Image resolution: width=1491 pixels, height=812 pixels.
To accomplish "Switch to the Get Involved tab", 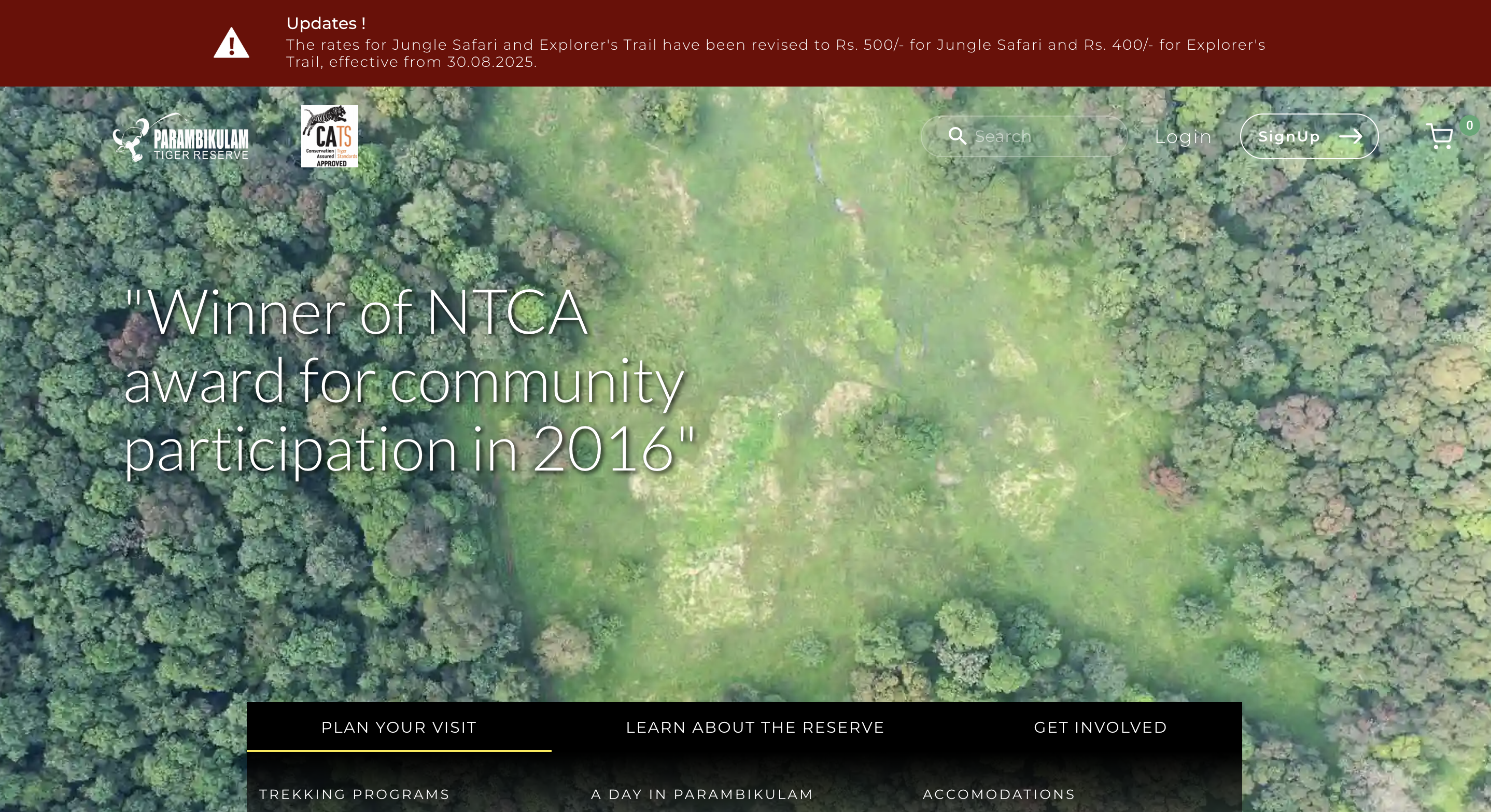I will coord(1100,727).
